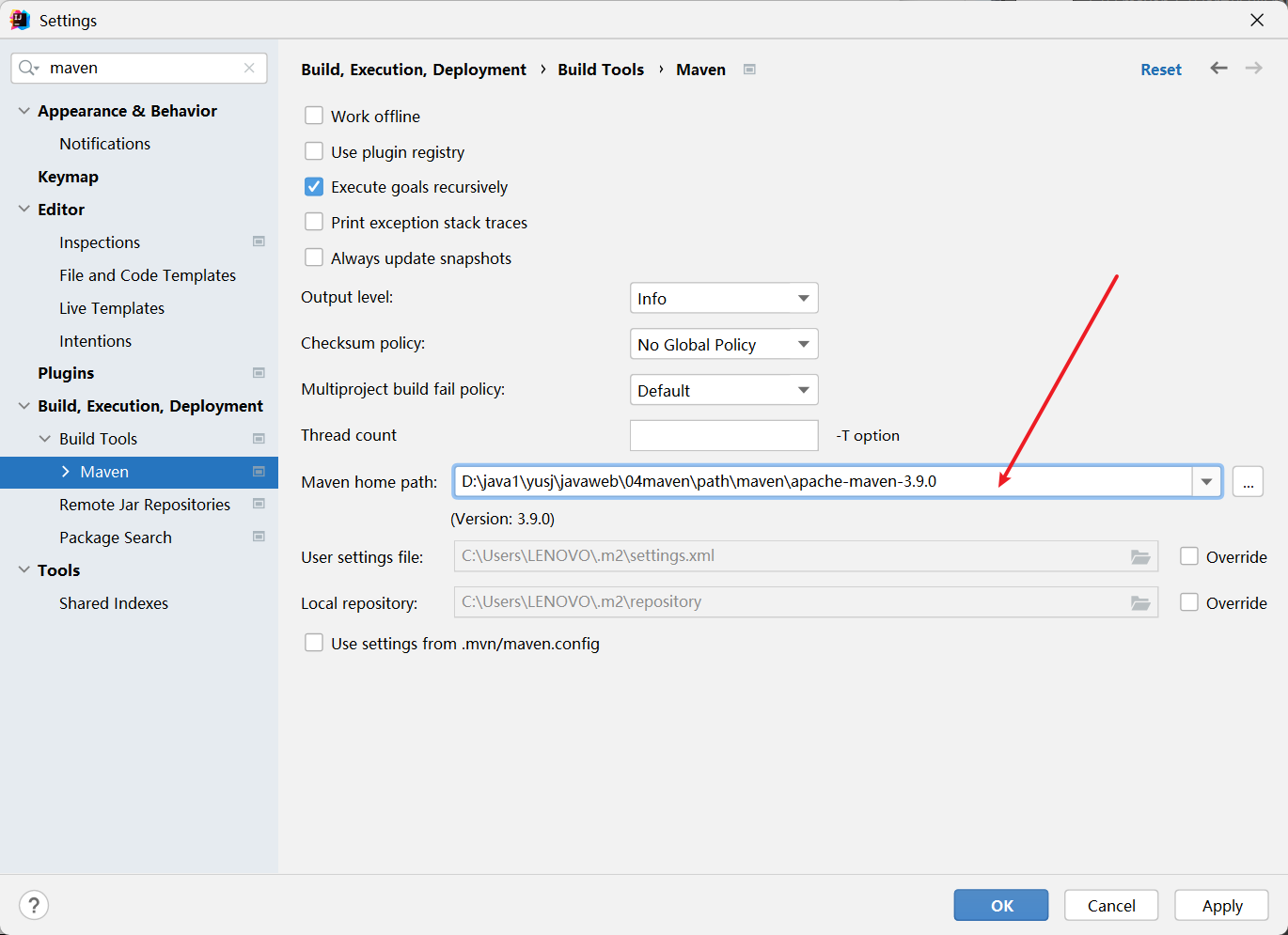Screen dimensions: 1288x935
Task: Browse folder for User settings file
Action: [1140, 556]
